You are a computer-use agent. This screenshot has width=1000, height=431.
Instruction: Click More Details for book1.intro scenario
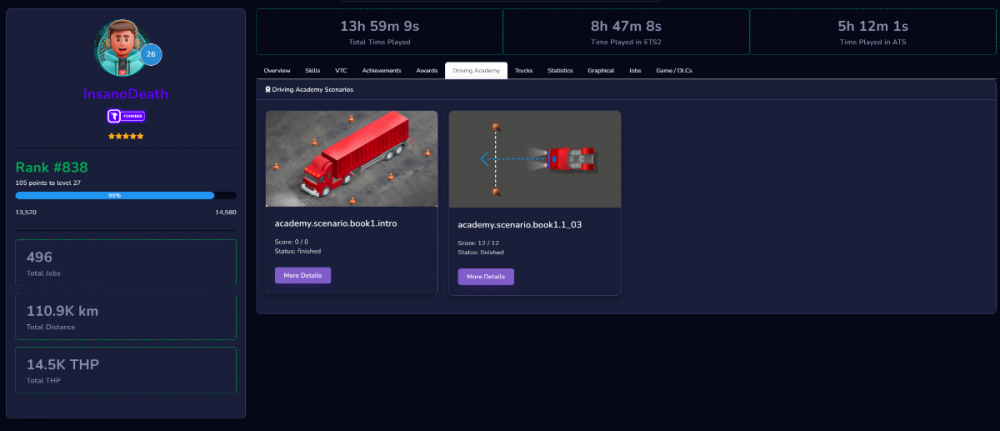click(x=303, y=275)
